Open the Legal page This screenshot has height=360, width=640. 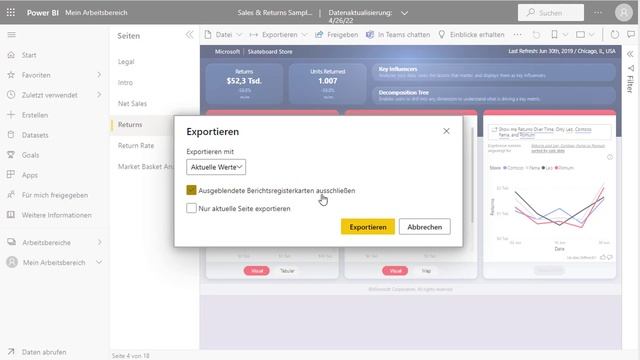click(x=126, y=62)
